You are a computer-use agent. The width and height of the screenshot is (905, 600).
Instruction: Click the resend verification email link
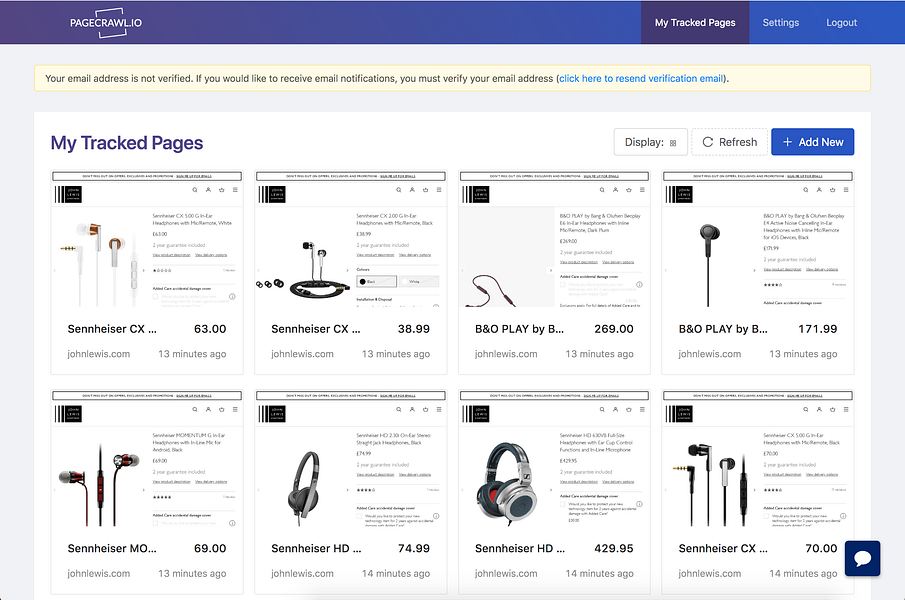pyautogui.click(x=641, y=78)
